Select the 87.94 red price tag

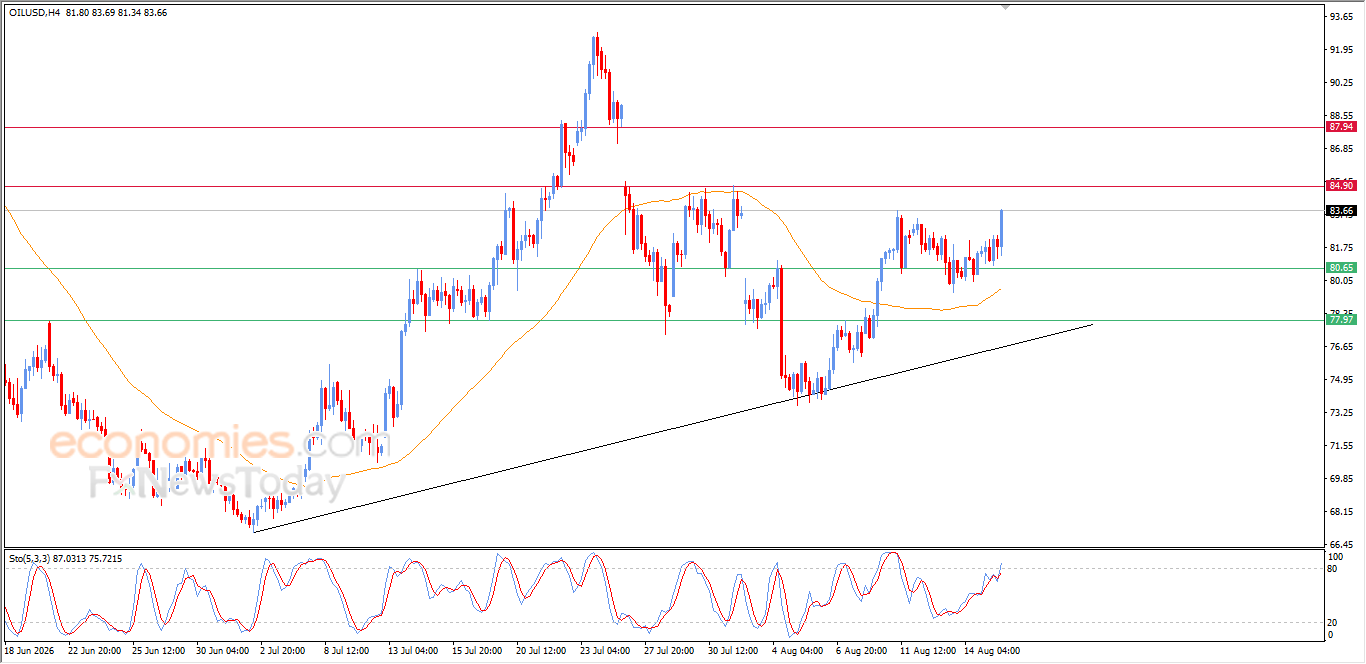[x=1341, y=127]
